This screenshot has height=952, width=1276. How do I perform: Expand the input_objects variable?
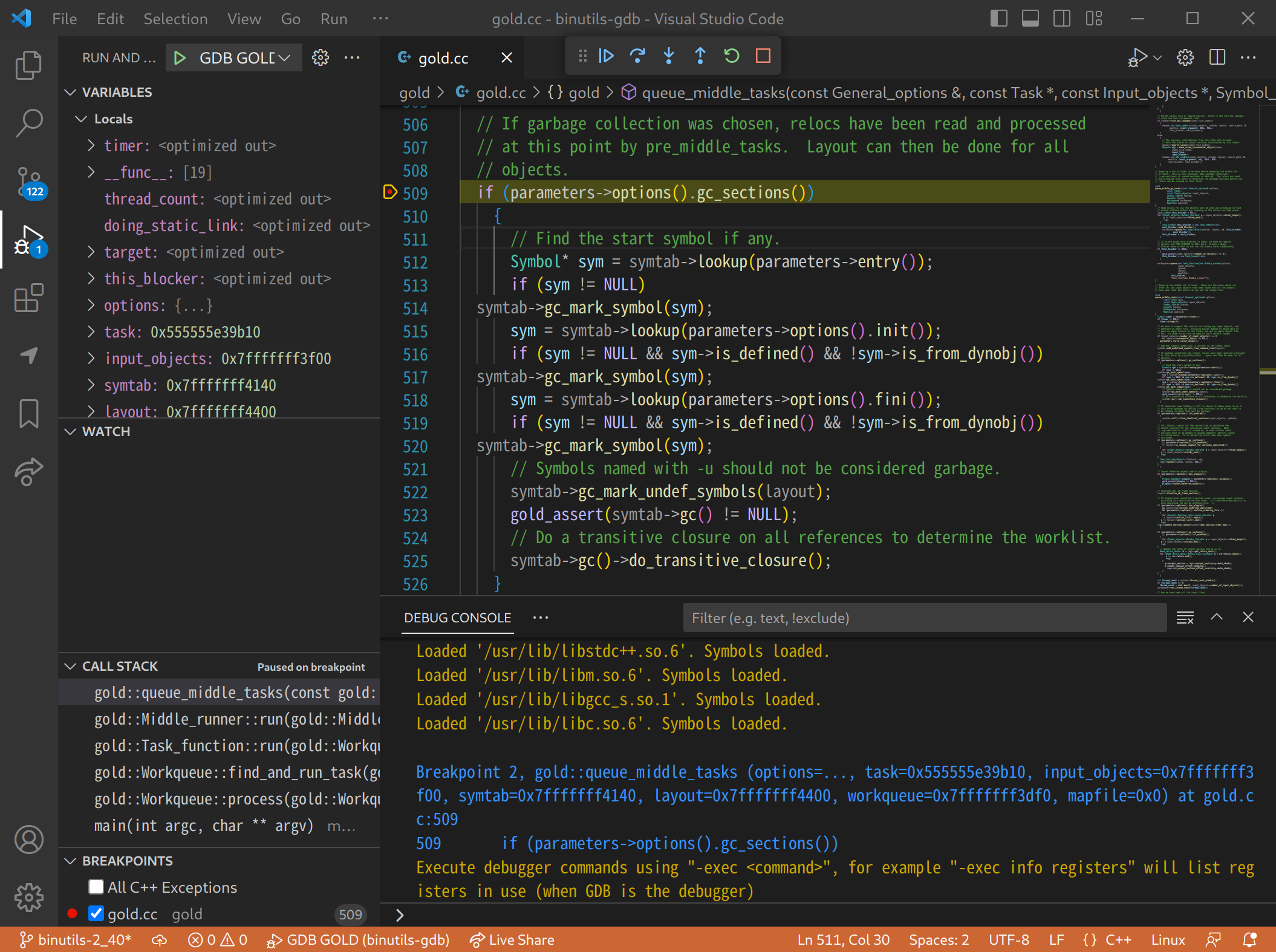[x=91, y=358]
